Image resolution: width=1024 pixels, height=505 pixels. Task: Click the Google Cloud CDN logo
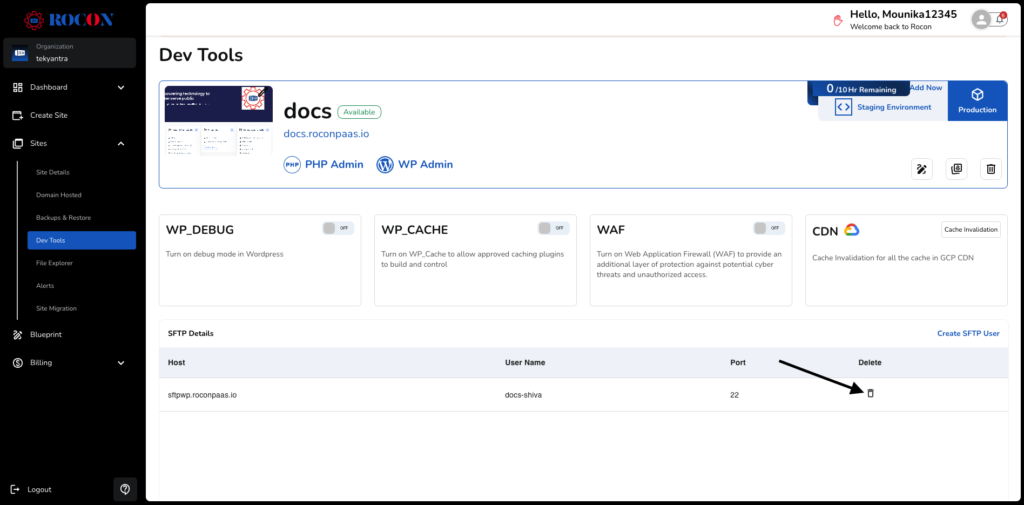click(851, 230)
